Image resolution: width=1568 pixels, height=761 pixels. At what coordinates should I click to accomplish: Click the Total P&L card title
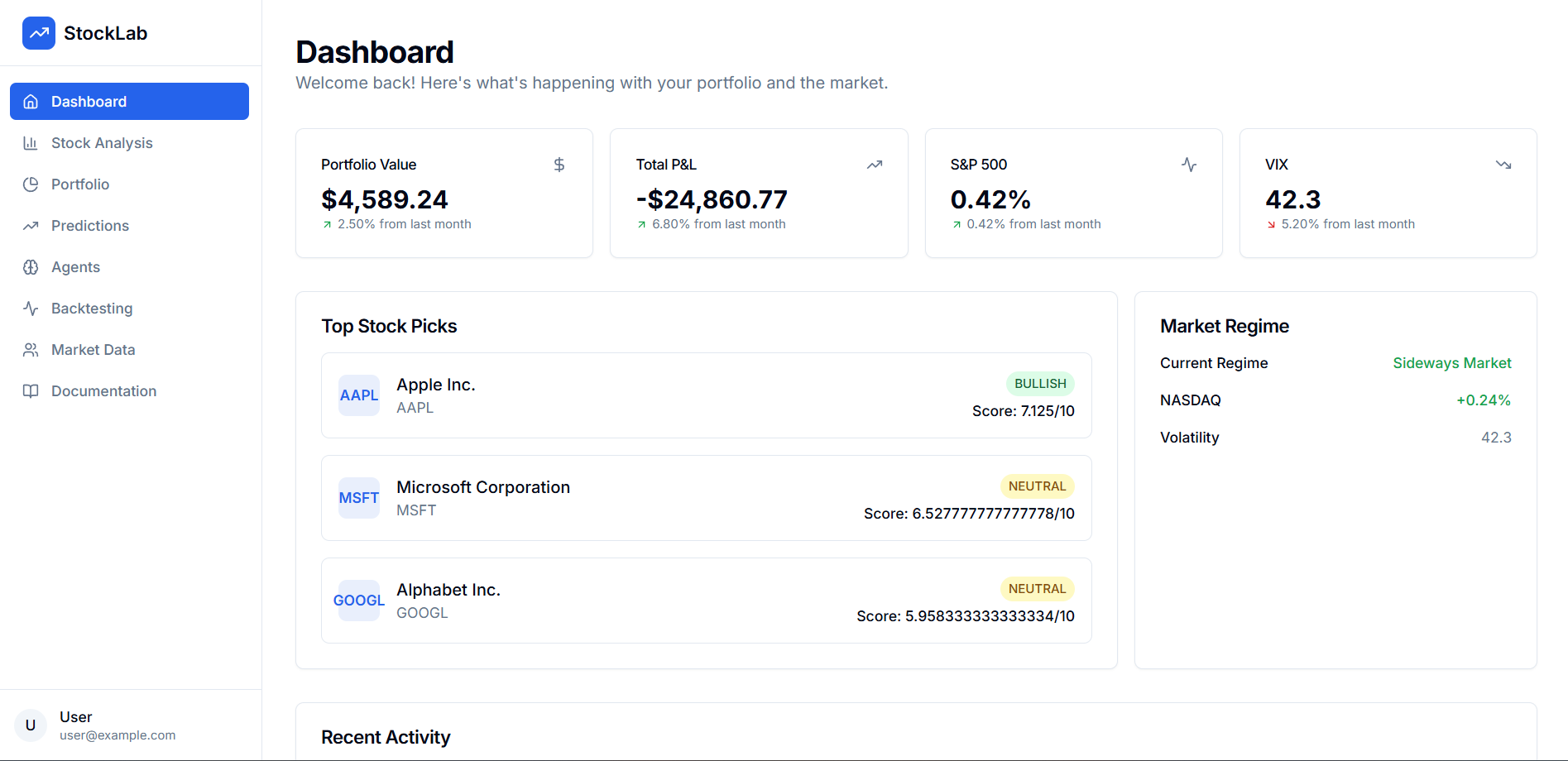[x=666, y=165]
